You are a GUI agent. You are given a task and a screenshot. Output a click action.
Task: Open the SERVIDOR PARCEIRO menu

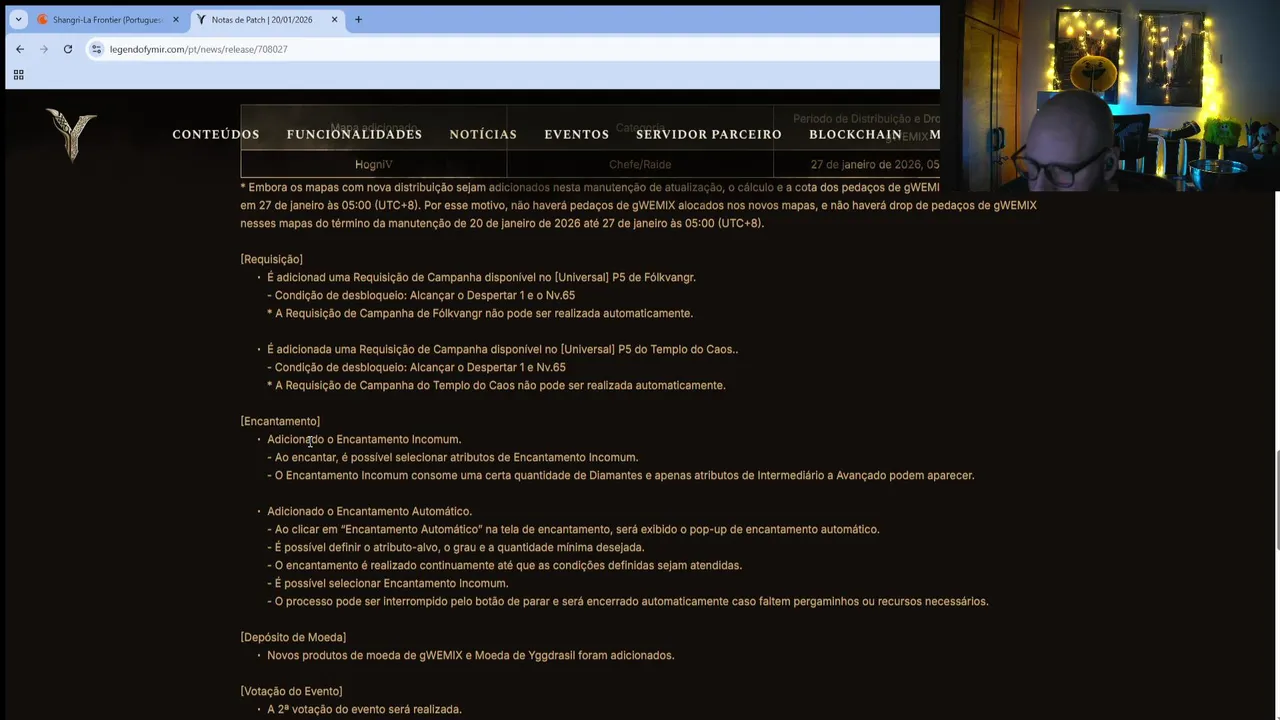[709, 134]
